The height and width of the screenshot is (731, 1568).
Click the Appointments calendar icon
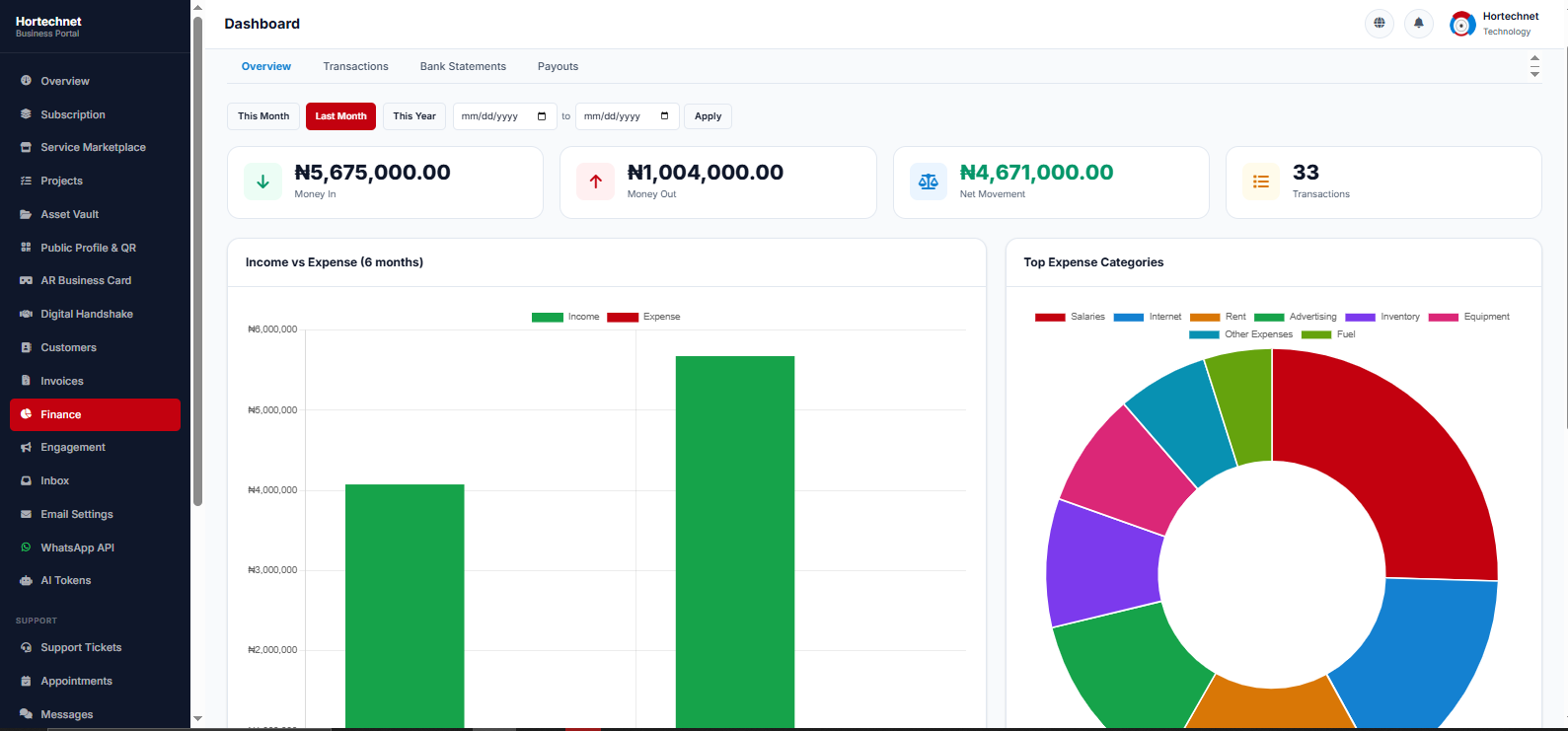pos(26,681)
